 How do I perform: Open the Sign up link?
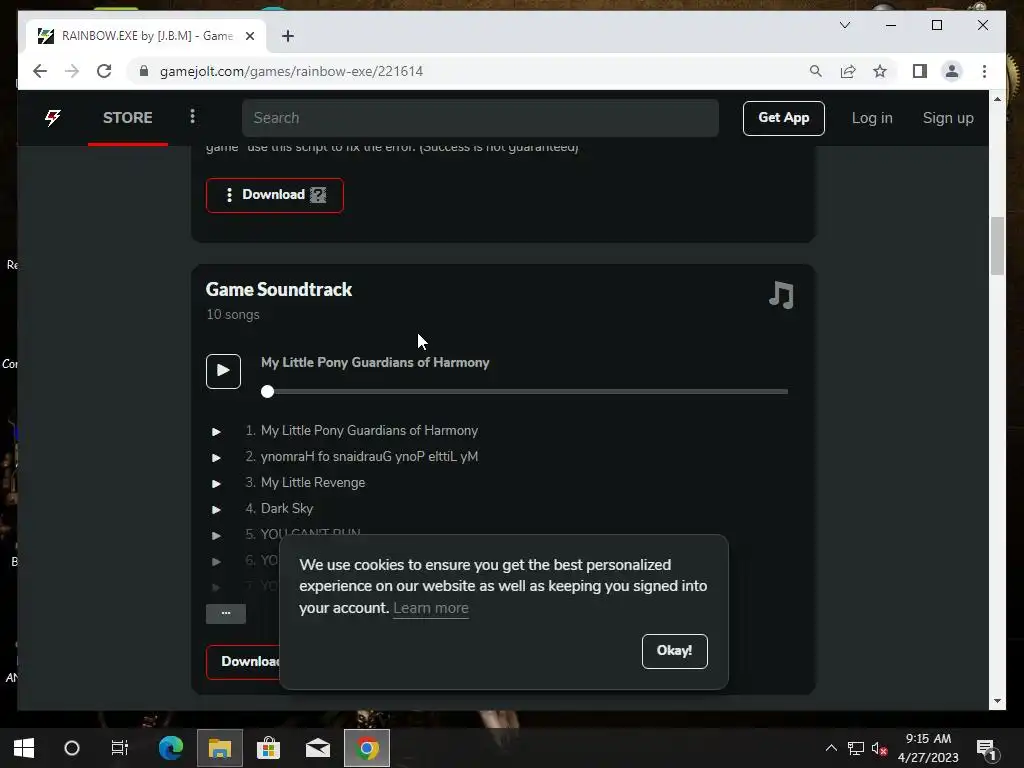948,118
